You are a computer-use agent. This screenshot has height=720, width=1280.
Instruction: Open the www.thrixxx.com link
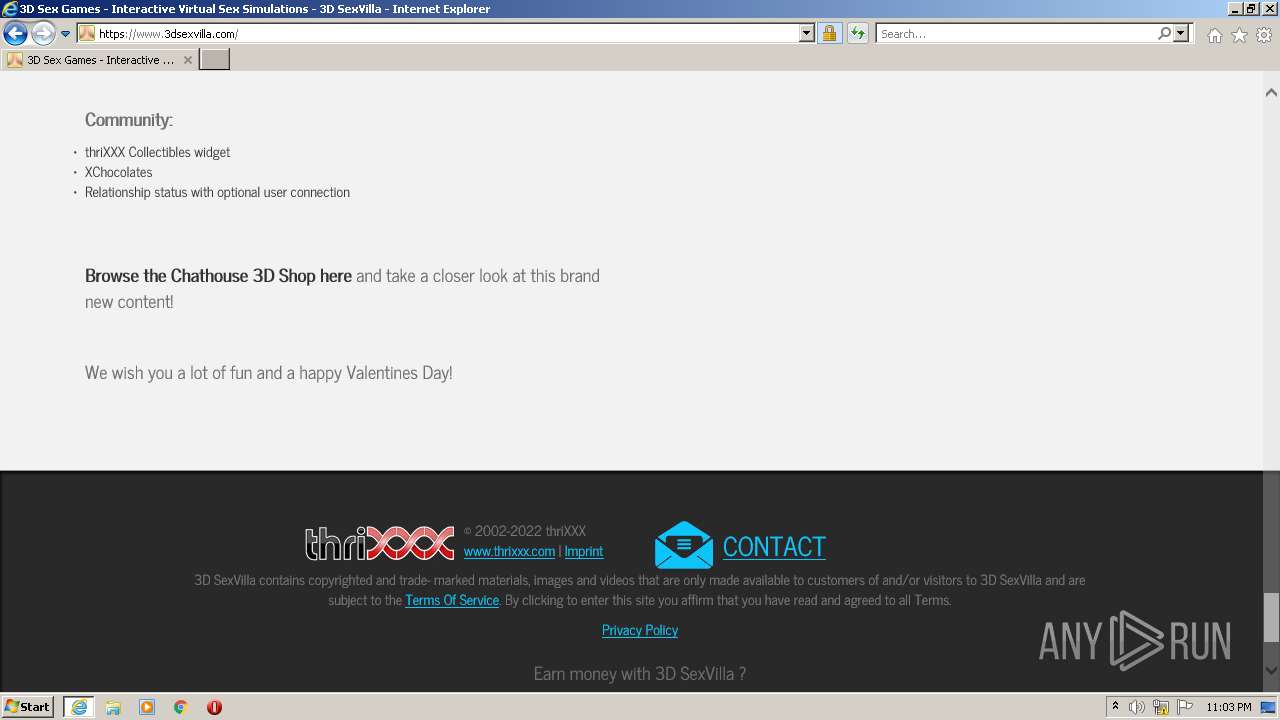(x=509, y=551)
